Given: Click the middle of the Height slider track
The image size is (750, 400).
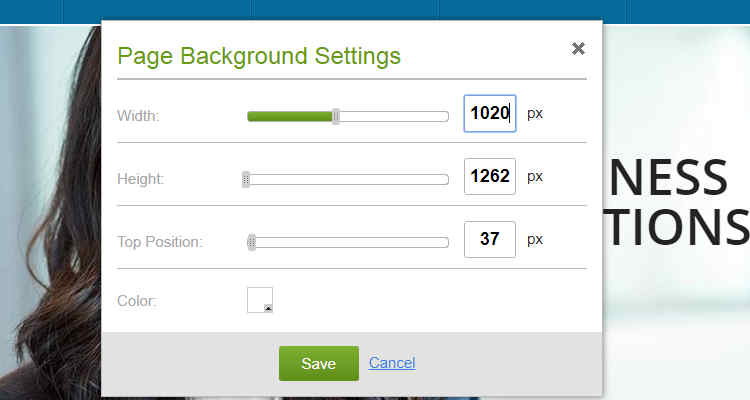Looking at the screenshot, I should pyautogui.click(x=348, y=179).
